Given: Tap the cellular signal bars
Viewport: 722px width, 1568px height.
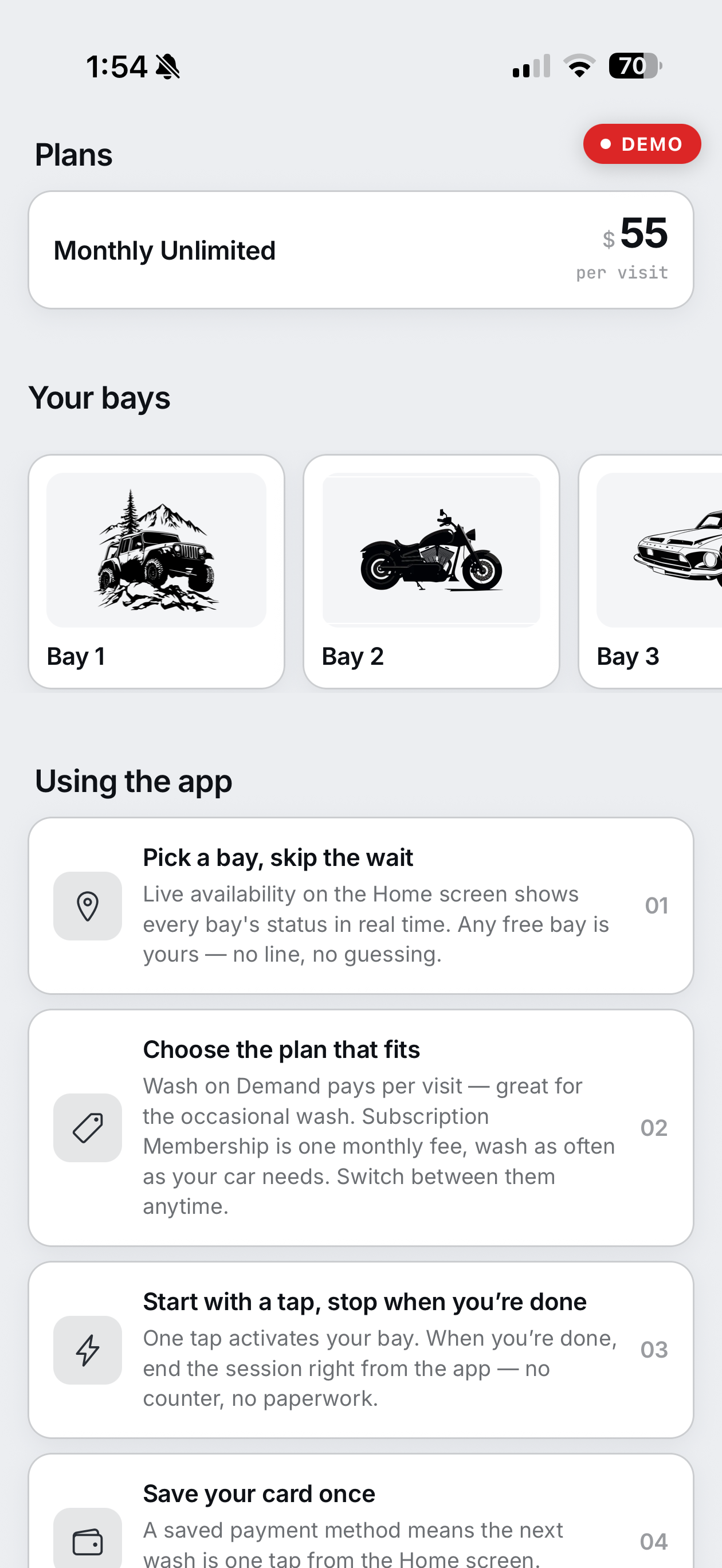Looking at the screenshot, I should [x=531, y=66].
